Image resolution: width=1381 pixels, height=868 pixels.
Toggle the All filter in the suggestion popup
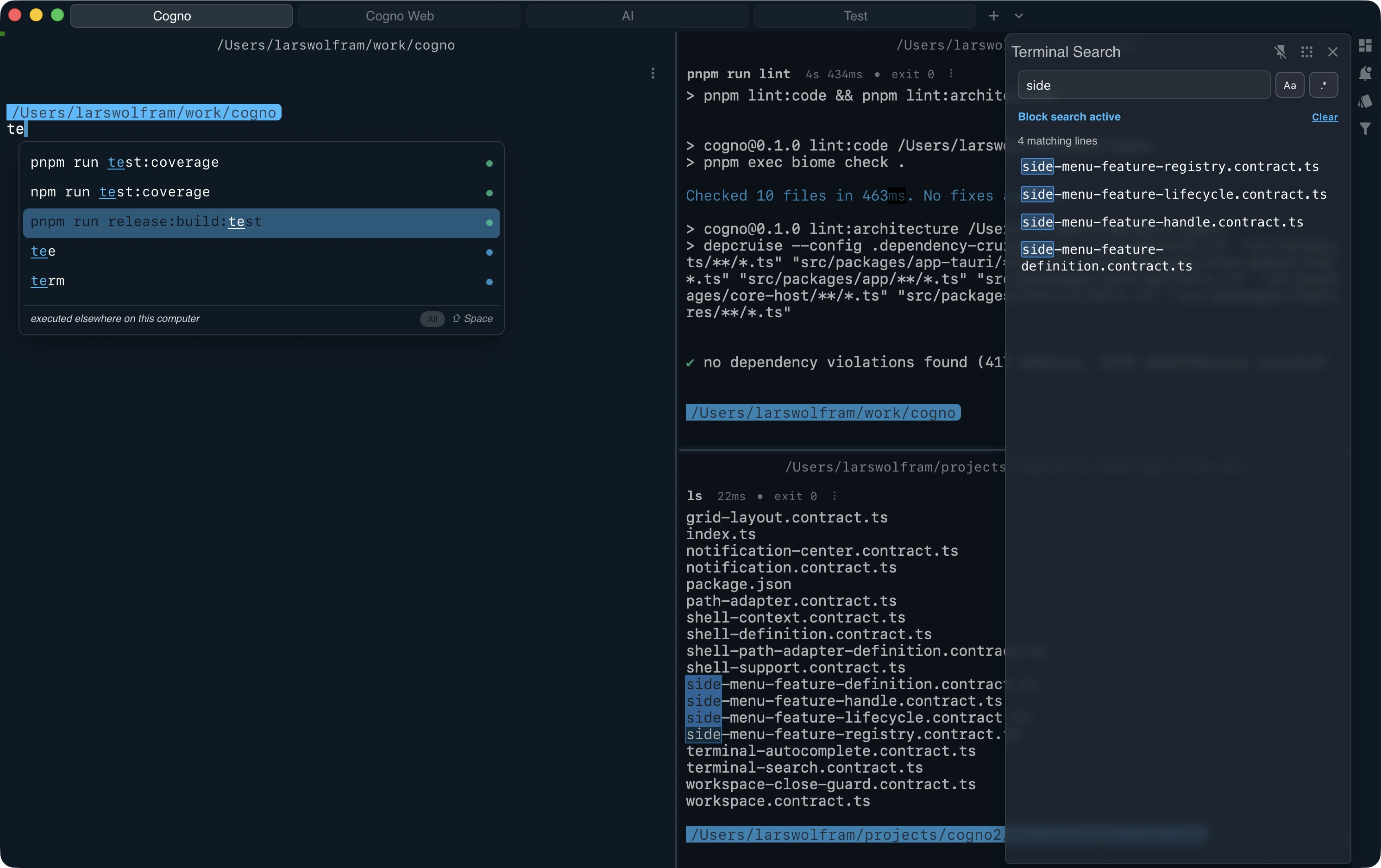(x=433, y=319)
